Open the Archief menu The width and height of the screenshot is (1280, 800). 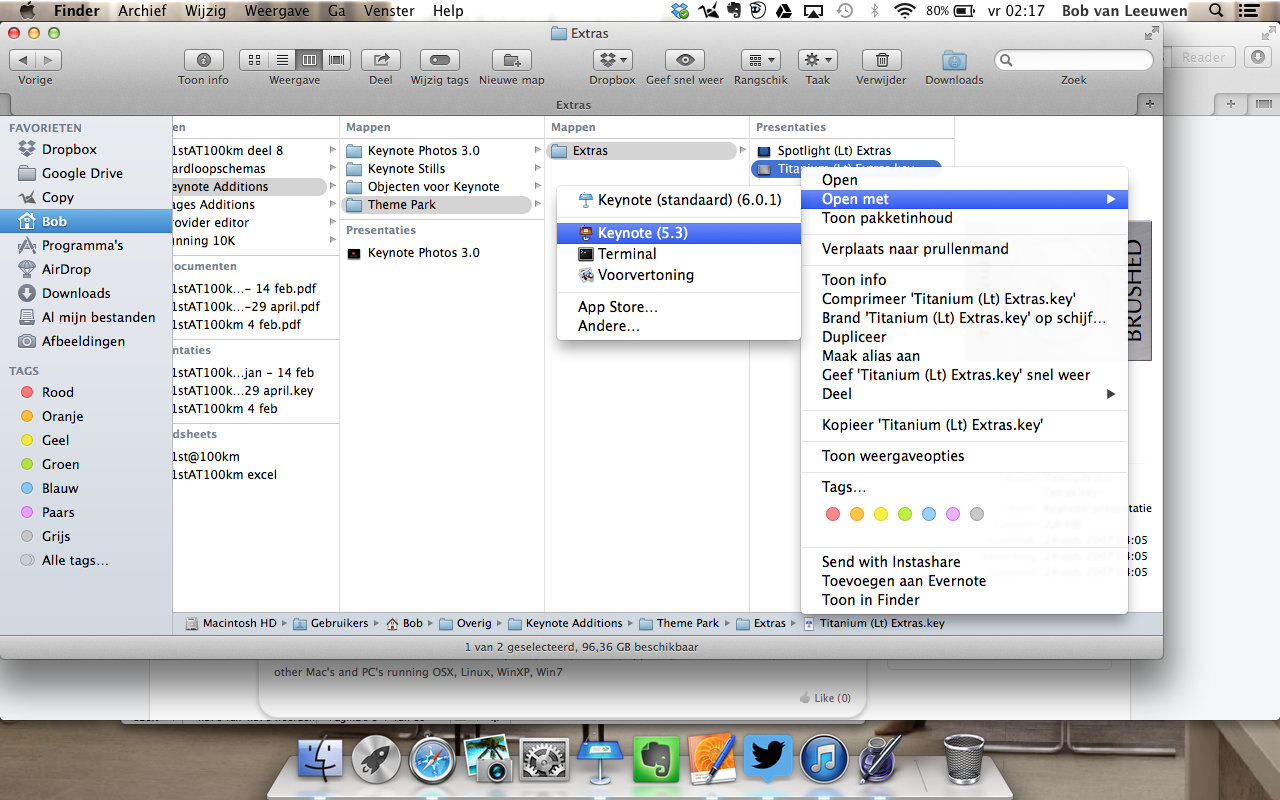click(143, 11)
